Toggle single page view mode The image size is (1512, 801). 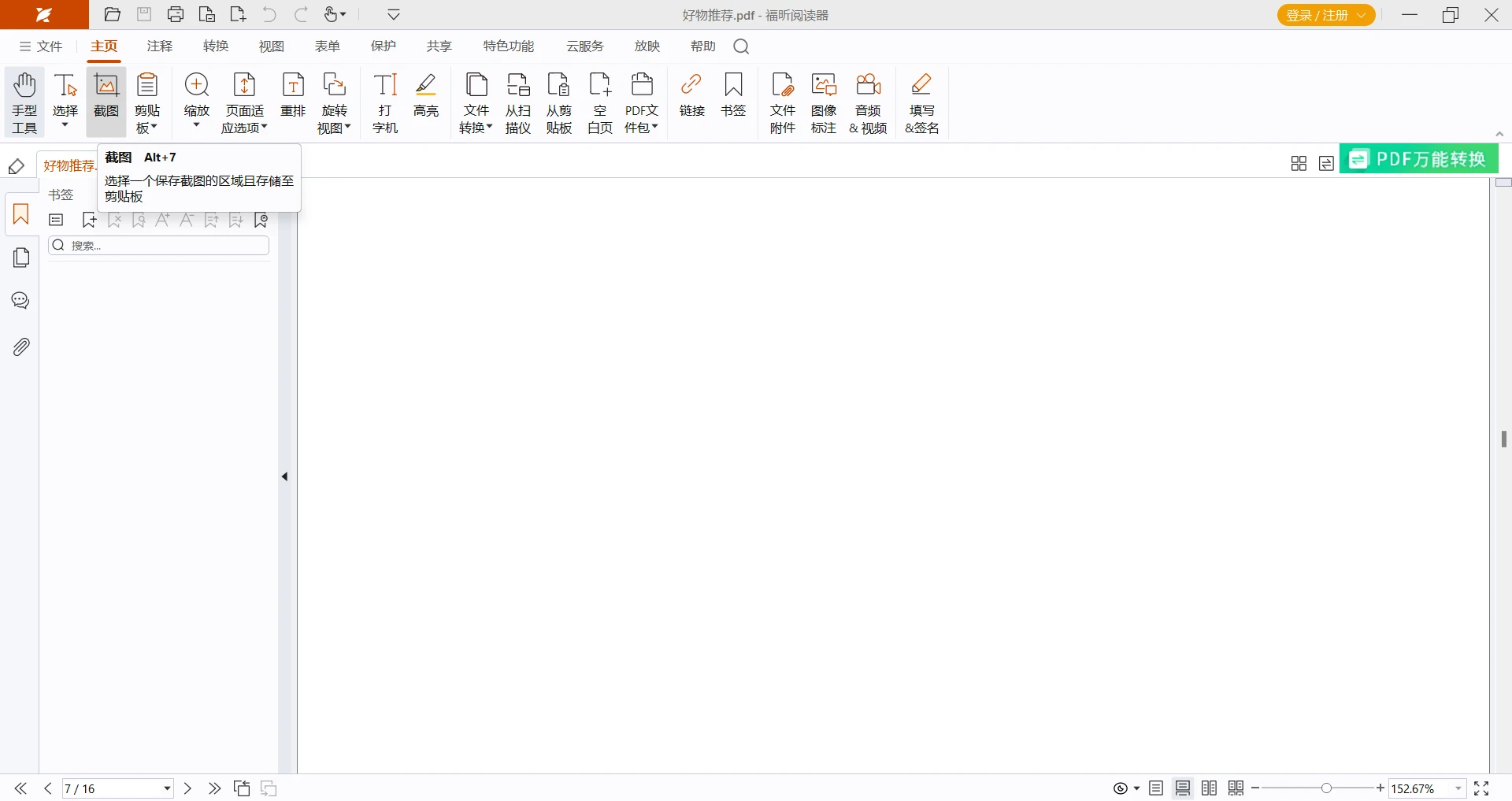(x=1156, y=788)
